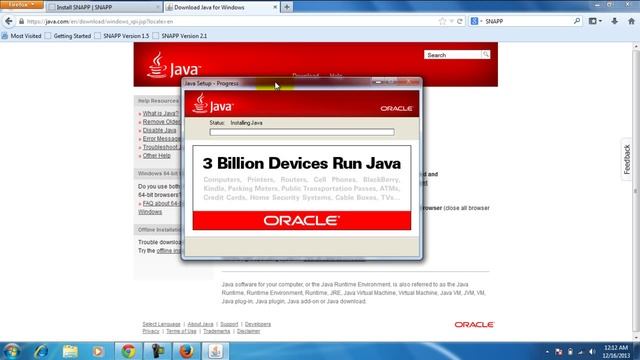
Task: Switch to the Install SNAPP tab
Action: (x=104, y=7)
